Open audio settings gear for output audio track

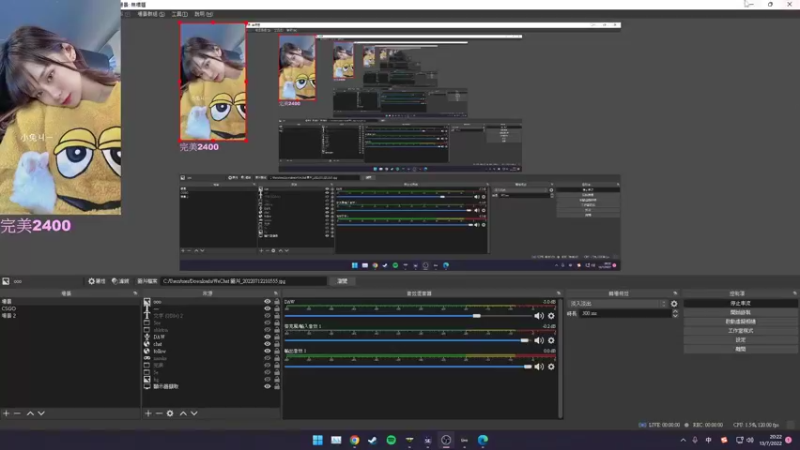pos(551,366)
